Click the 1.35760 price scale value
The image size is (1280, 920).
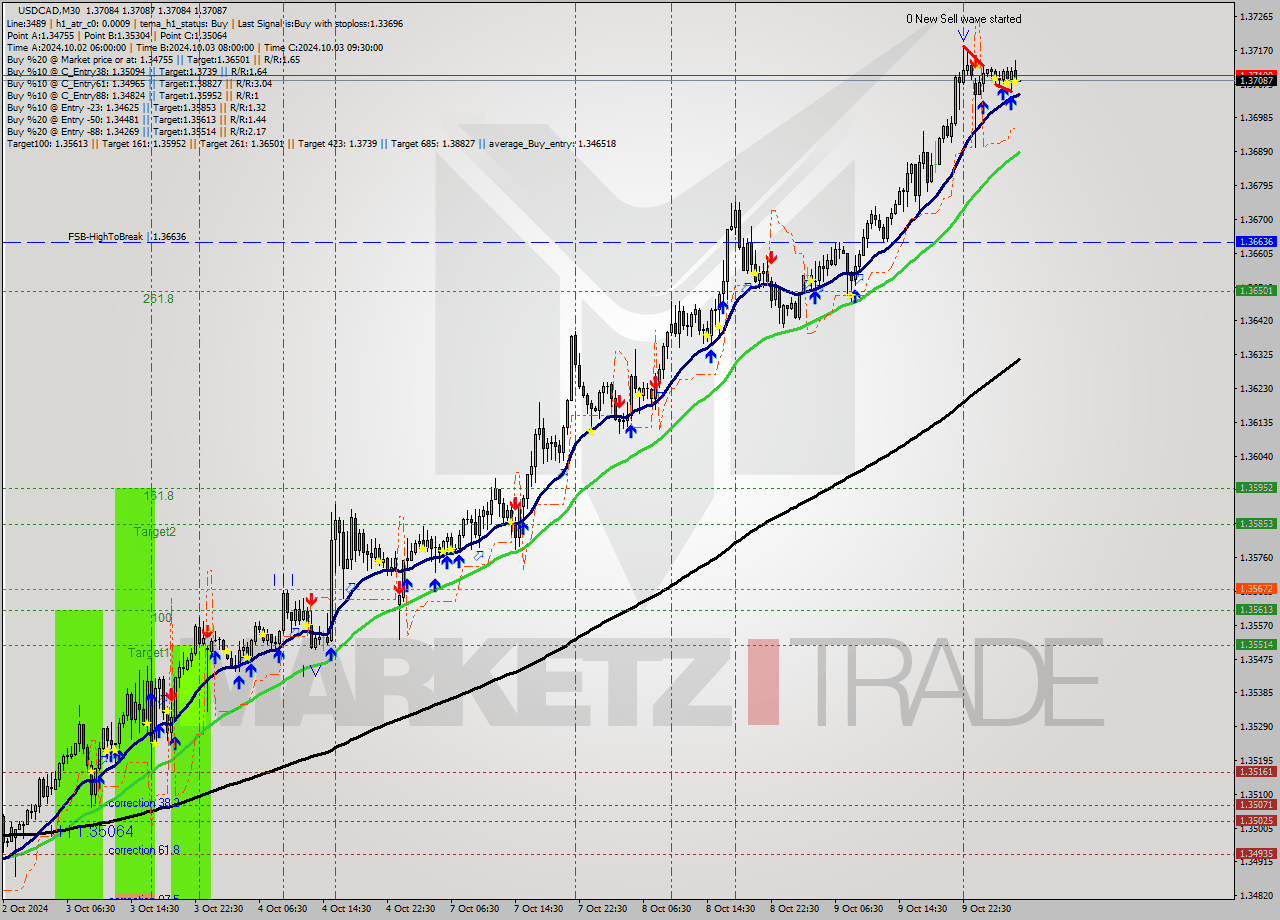pyautogui.click(x=1256, y=558)
